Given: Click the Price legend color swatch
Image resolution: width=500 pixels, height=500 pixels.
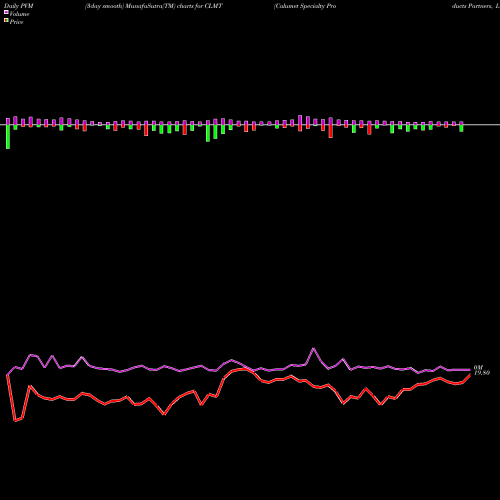Looking at the screenshot, I should 6,20.
